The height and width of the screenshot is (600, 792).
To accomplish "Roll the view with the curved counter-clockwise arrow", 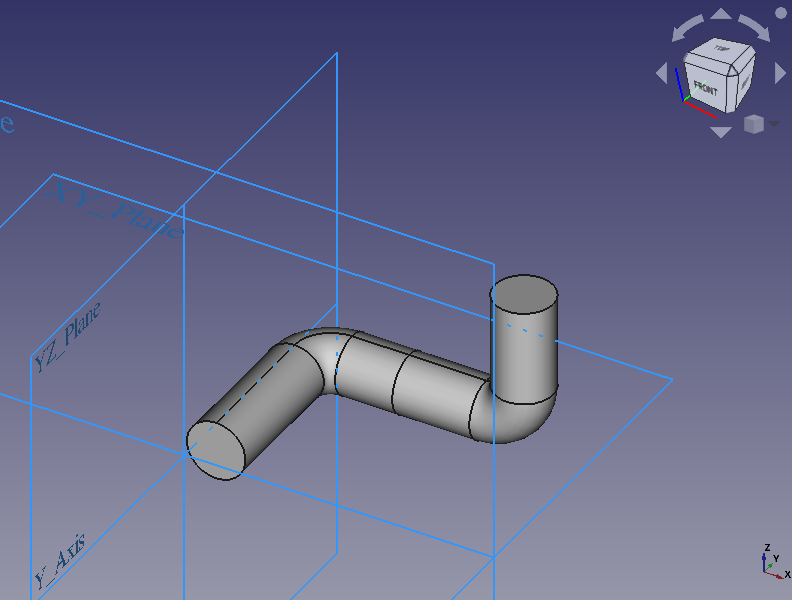I will (687, 28).
